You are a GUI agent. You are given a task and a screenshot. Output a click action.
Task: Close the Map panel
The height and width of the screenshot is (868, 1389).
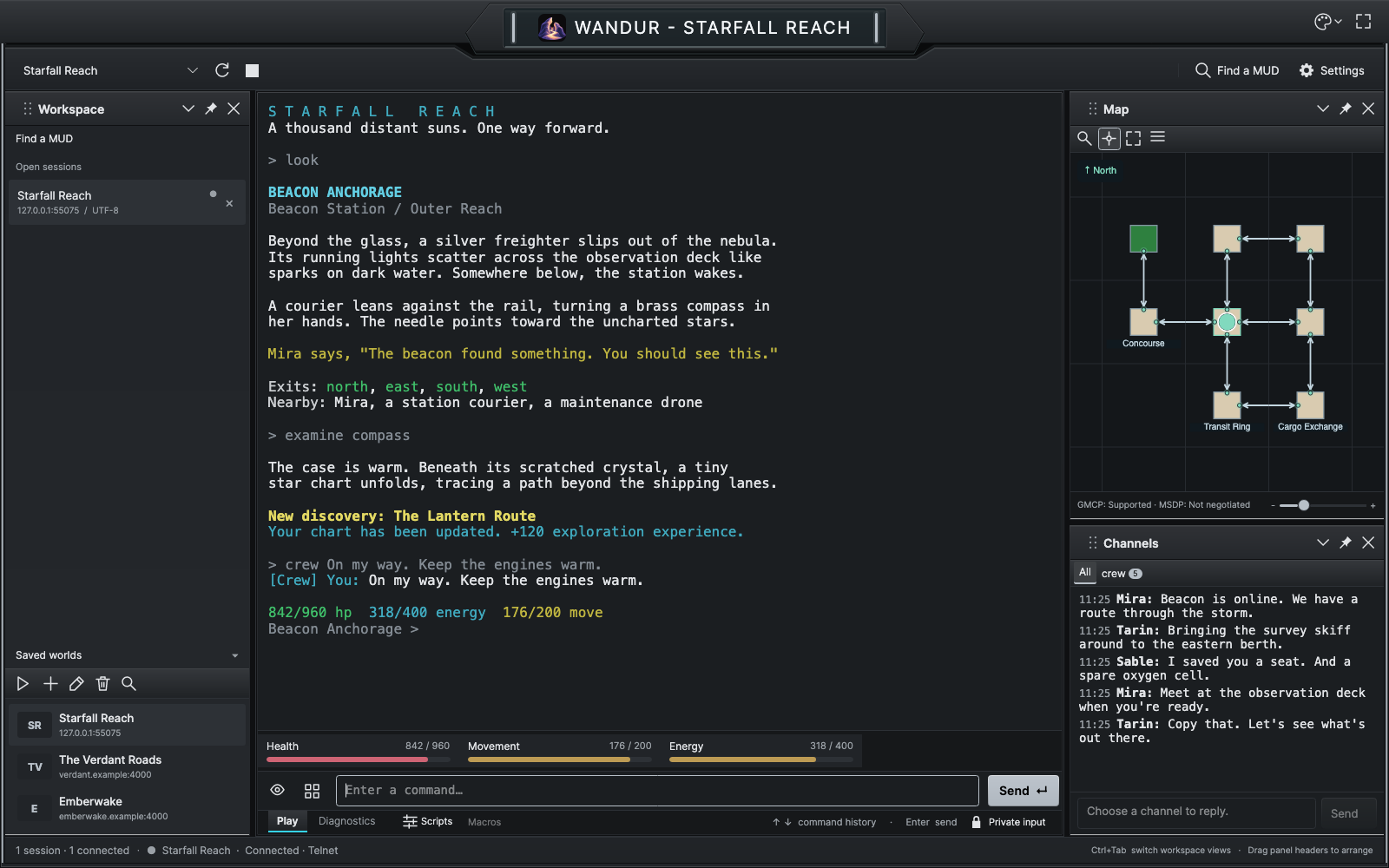[x=1368, y=108]
